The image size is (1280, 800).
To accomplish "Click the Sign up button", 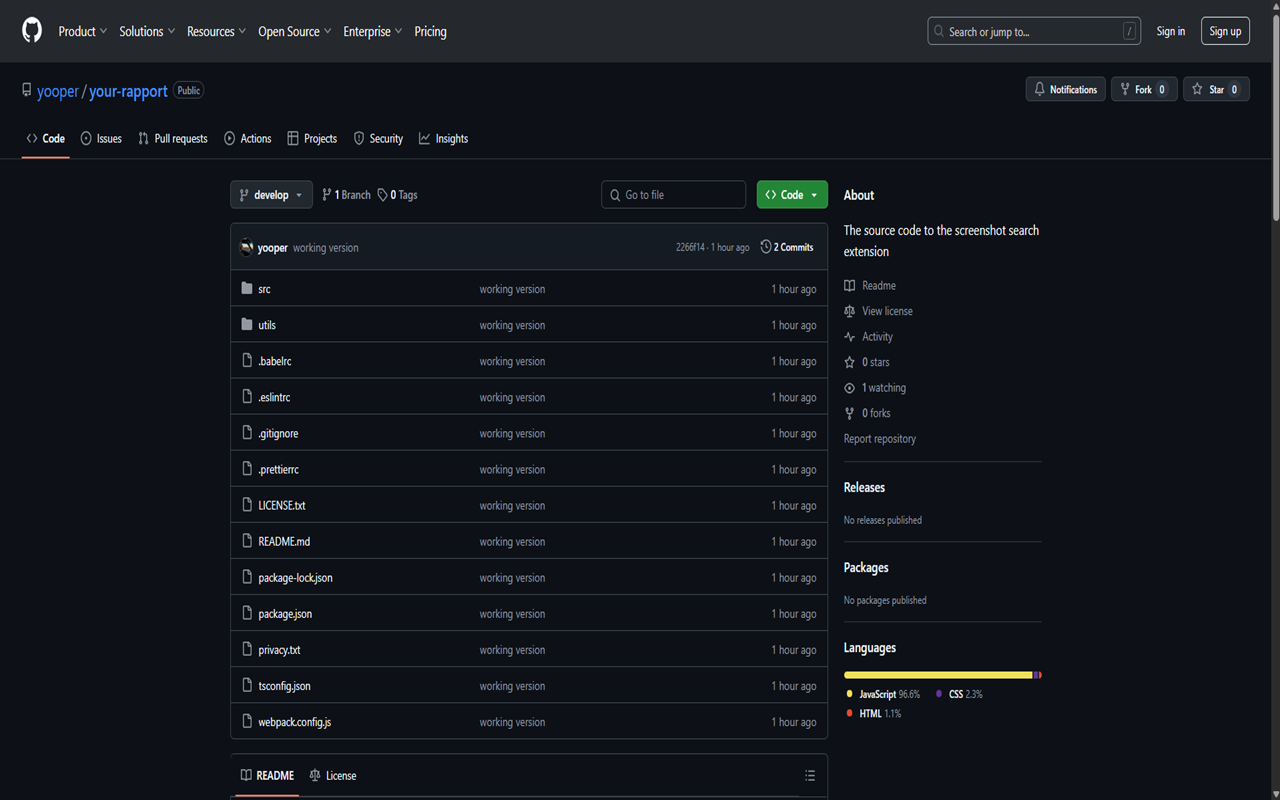I will pyautogui.click(x=1225, y=32).
